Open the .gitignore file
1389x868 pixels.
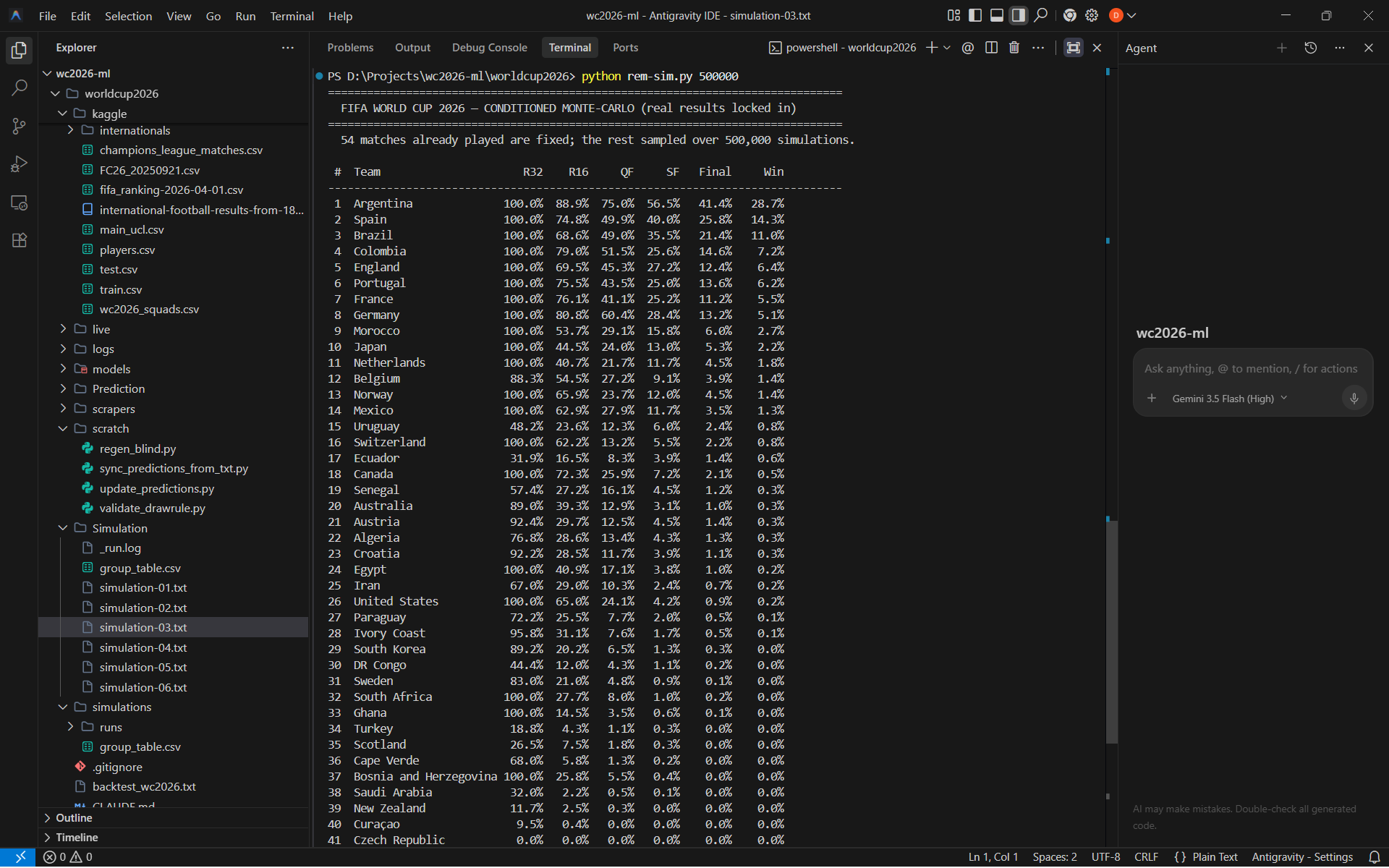coord(117,767)
